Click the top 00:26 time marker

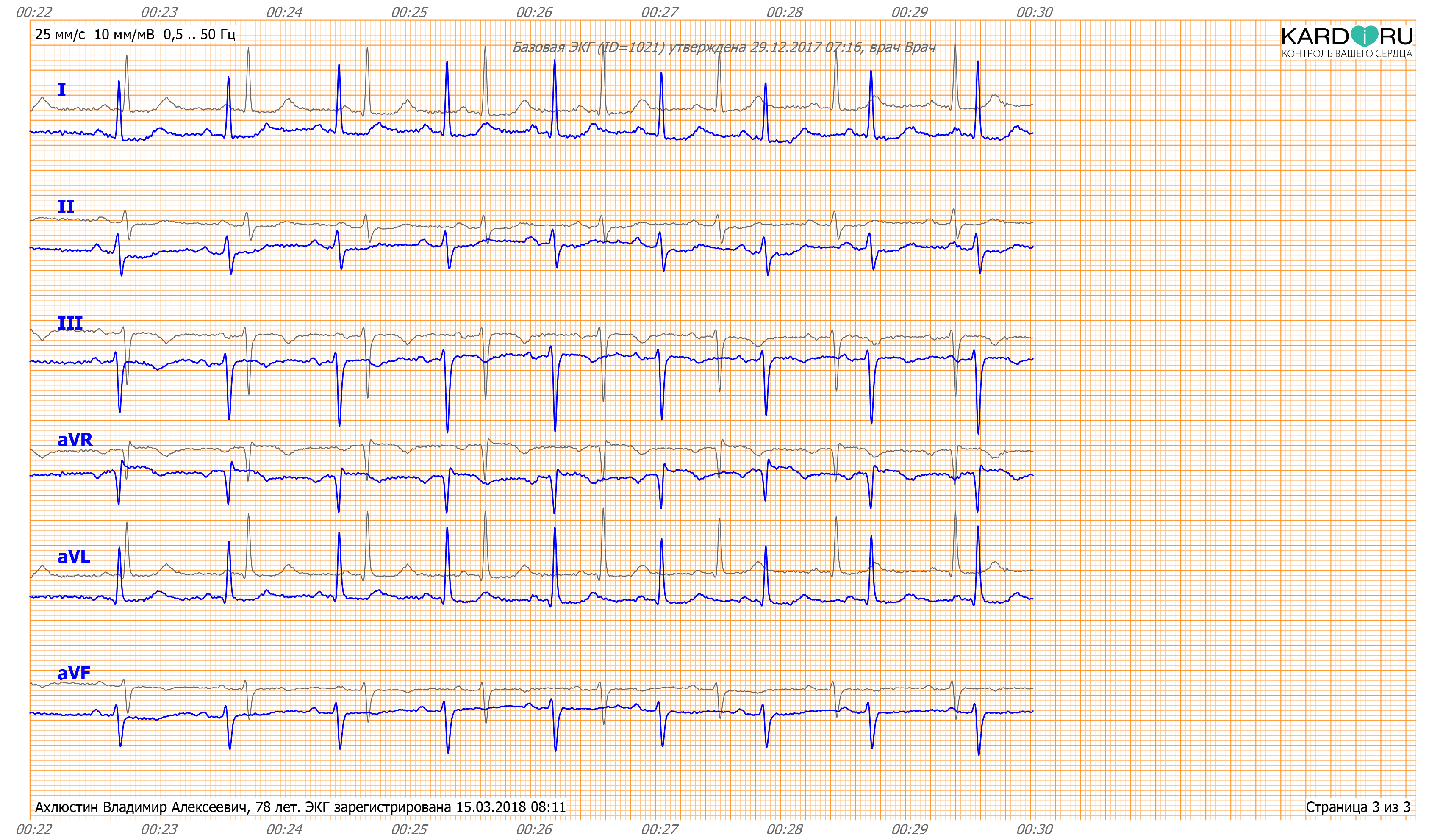click(534, 12)
